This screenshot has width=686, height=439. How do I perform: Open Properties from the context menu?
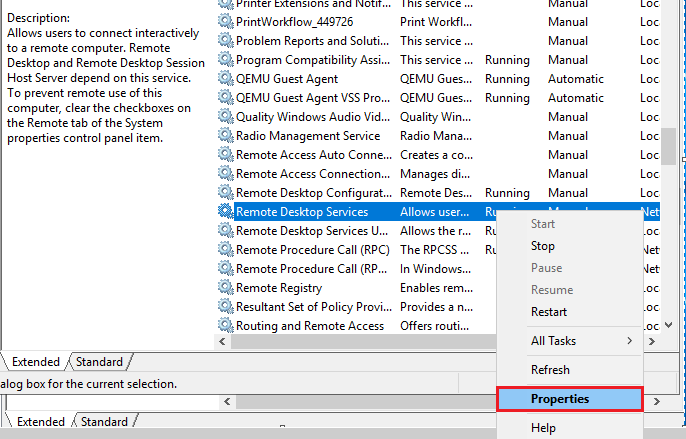click(570, 399)
